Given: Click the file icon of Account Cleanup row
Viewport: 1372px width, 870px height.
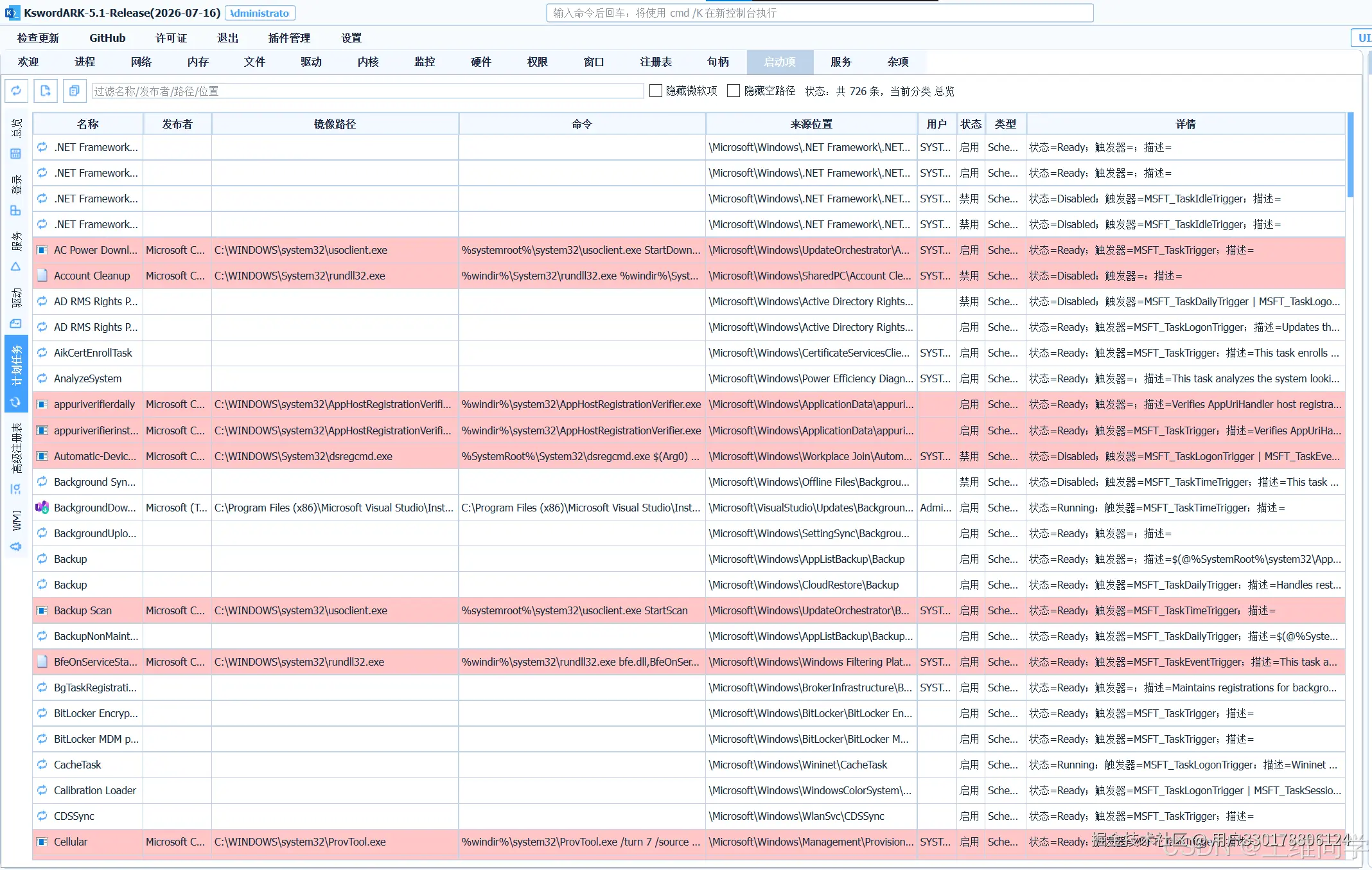Looking at the screenshot, I should pyautogui.click(x=42, y=276).
